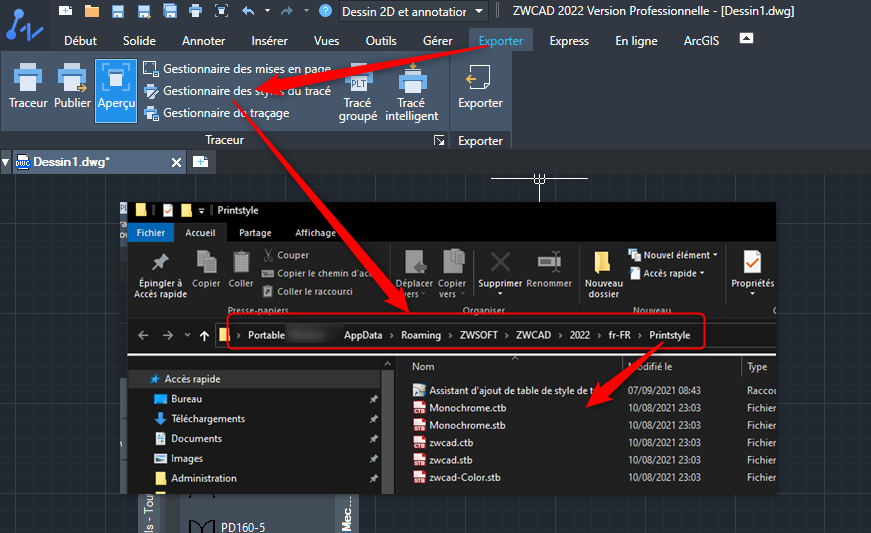Open the redo history dropdown arrow
The width and height of the screenshot is (871, 533).
[x=306, y=11]
